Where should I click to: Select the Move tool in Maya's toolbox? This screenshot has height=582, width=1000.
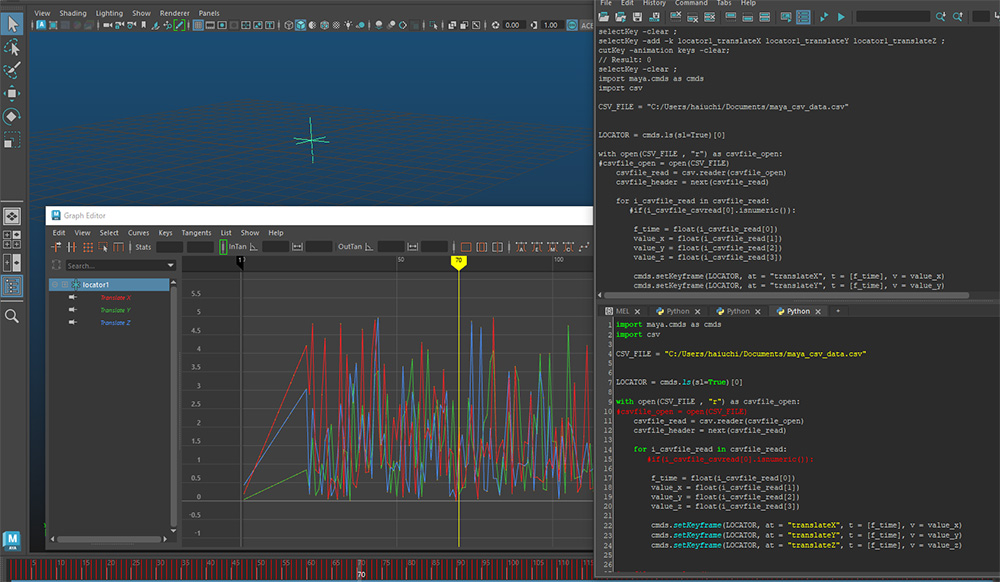(13, 92)
